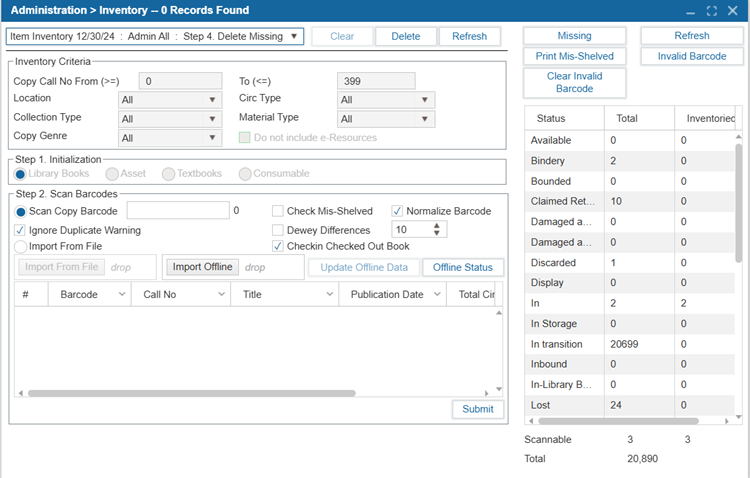The height and width of the screenshot is (478, 750).
Task: Select the Discarded status row
Action: pyautogui.click(x=629, y=263)
